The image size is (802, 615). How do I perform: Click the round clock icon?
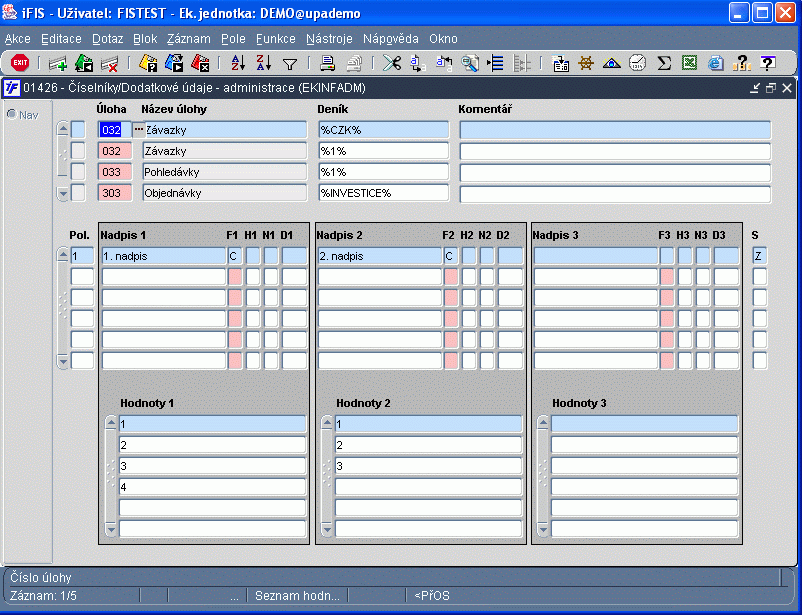point(637,63)
